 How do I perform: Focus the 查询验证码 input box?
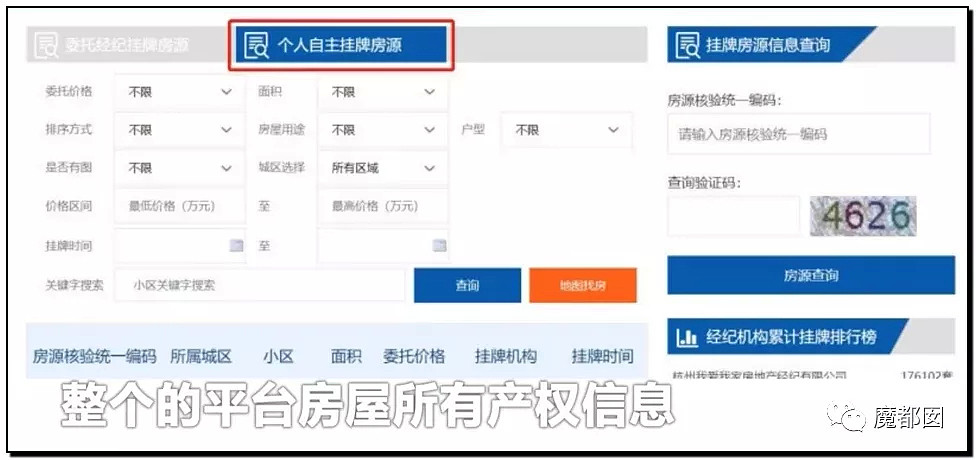[x=733, y=216]
